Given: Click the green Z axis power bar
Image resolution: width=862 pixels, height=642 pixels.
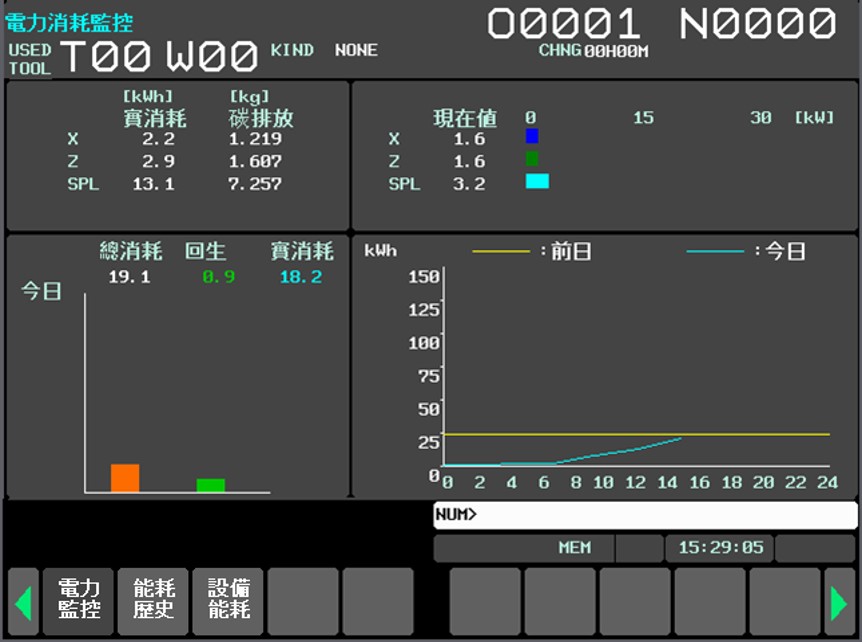Looking at the screenshot, I should point(532,159).
